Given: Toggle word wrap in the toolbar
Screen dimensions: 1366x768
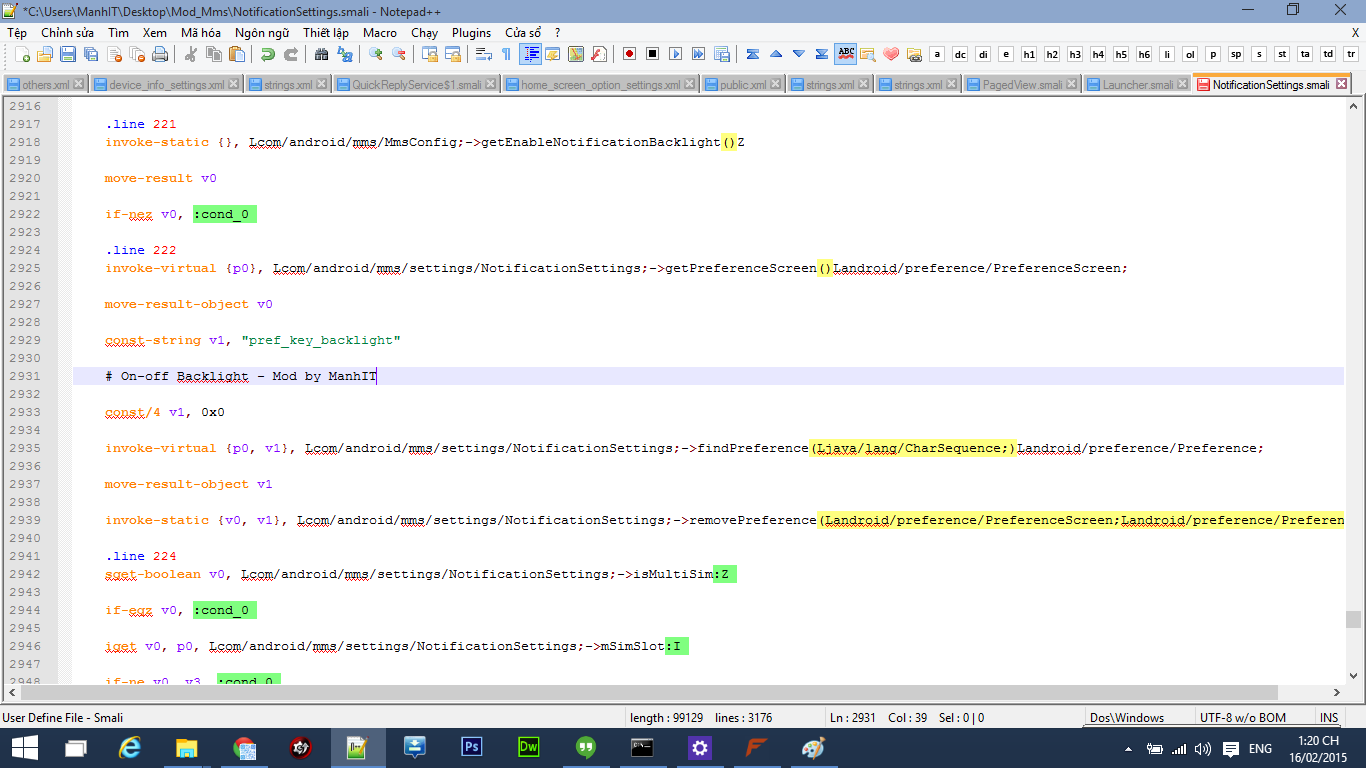Looking at the screenshot, I should click(484, 54).
